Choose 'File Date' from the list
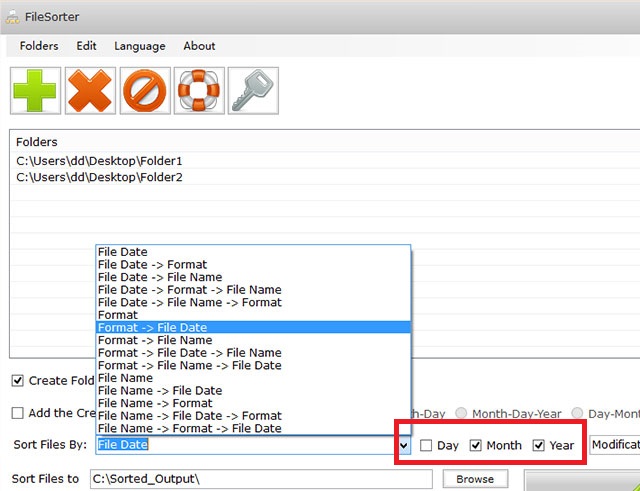Viewport: 640px width, 491px height. 253,252
